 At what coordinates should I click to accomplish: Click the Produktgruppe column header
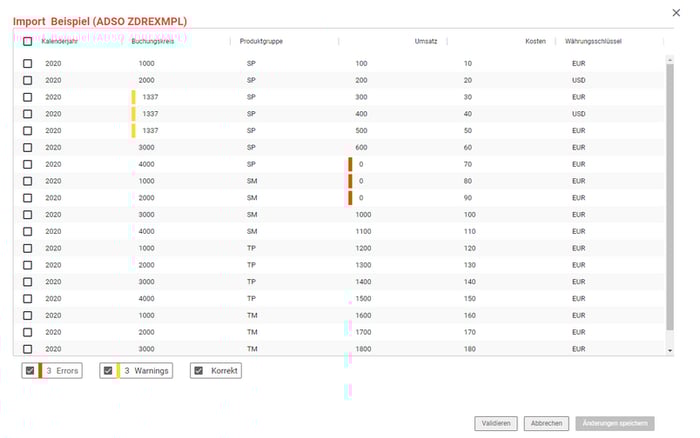click(x=261, y=41)
